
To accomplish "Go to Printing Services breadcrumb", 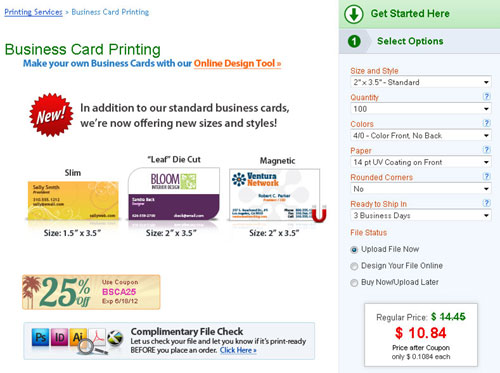I will tap(33, 12).
